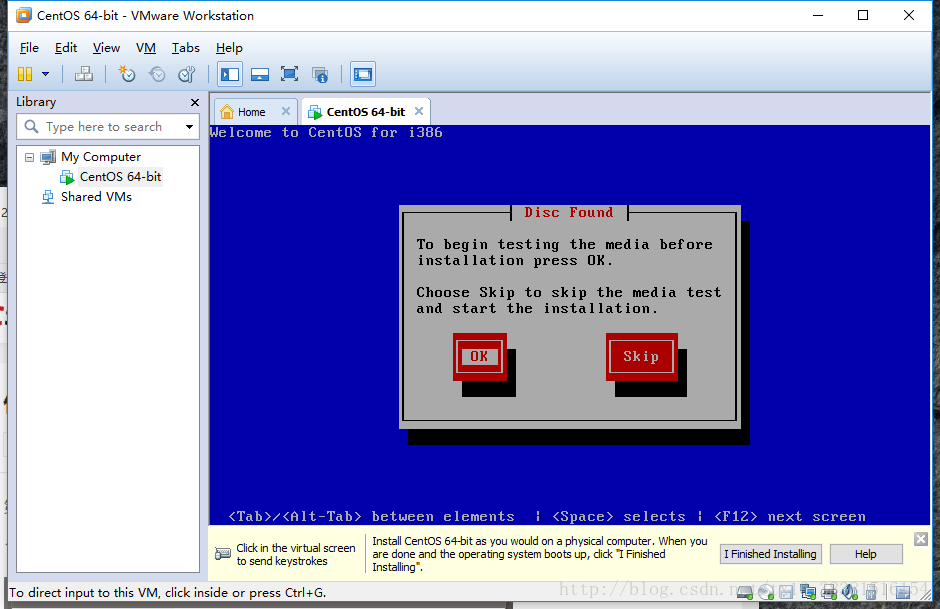Viewport: 940px width, 609px height.
Task: Click the hard disk status icon
Action: tap(745, 592)
